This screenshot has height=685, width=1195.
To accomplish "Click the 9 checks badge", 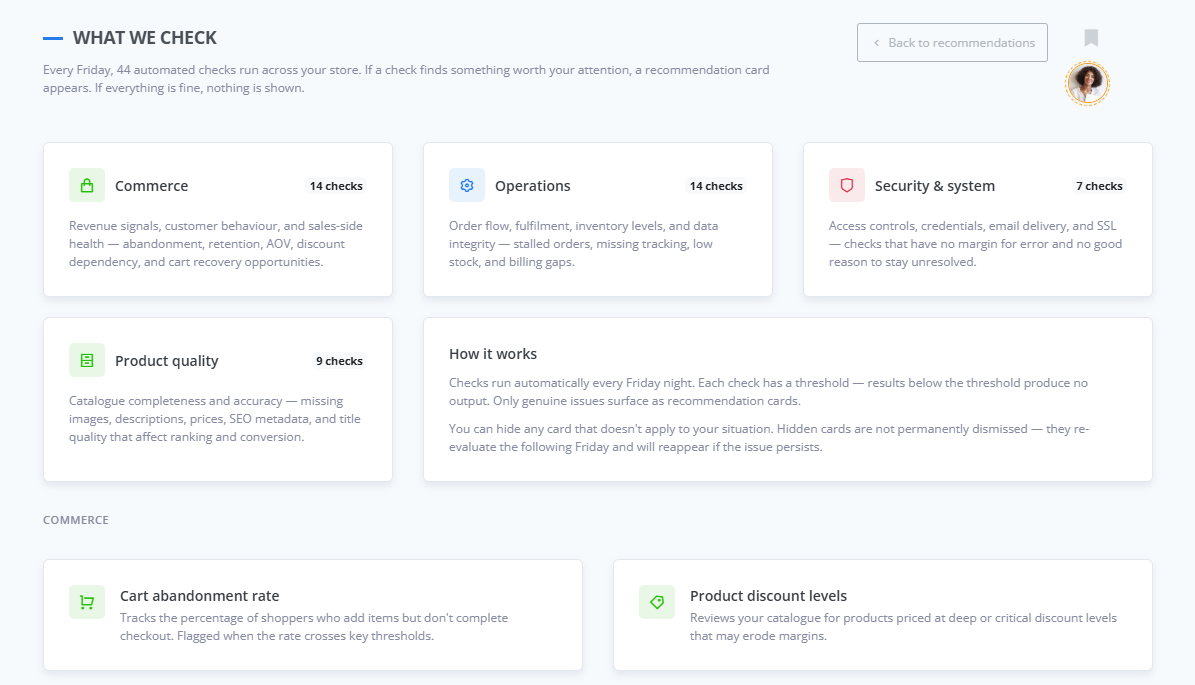I will pos(339,361).
